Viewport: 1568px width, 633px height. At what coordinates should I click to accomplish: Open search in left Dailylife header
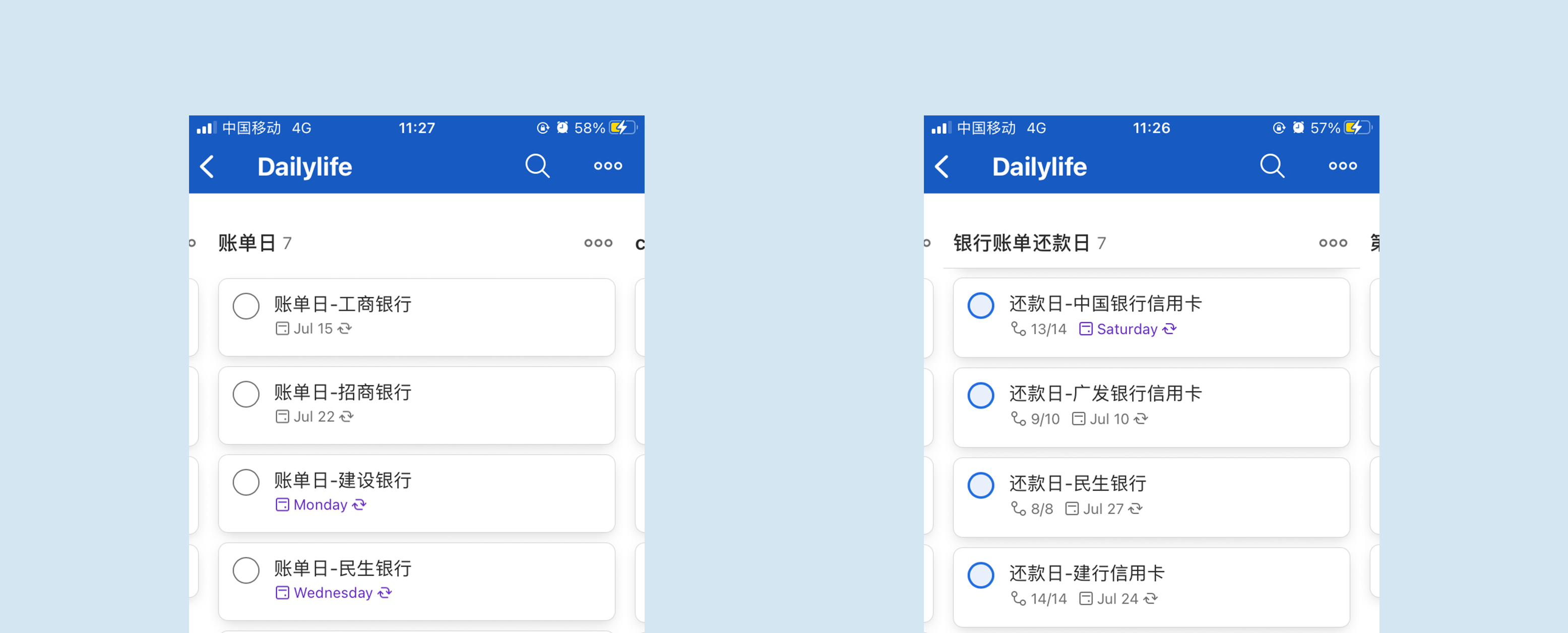[537, 165]
